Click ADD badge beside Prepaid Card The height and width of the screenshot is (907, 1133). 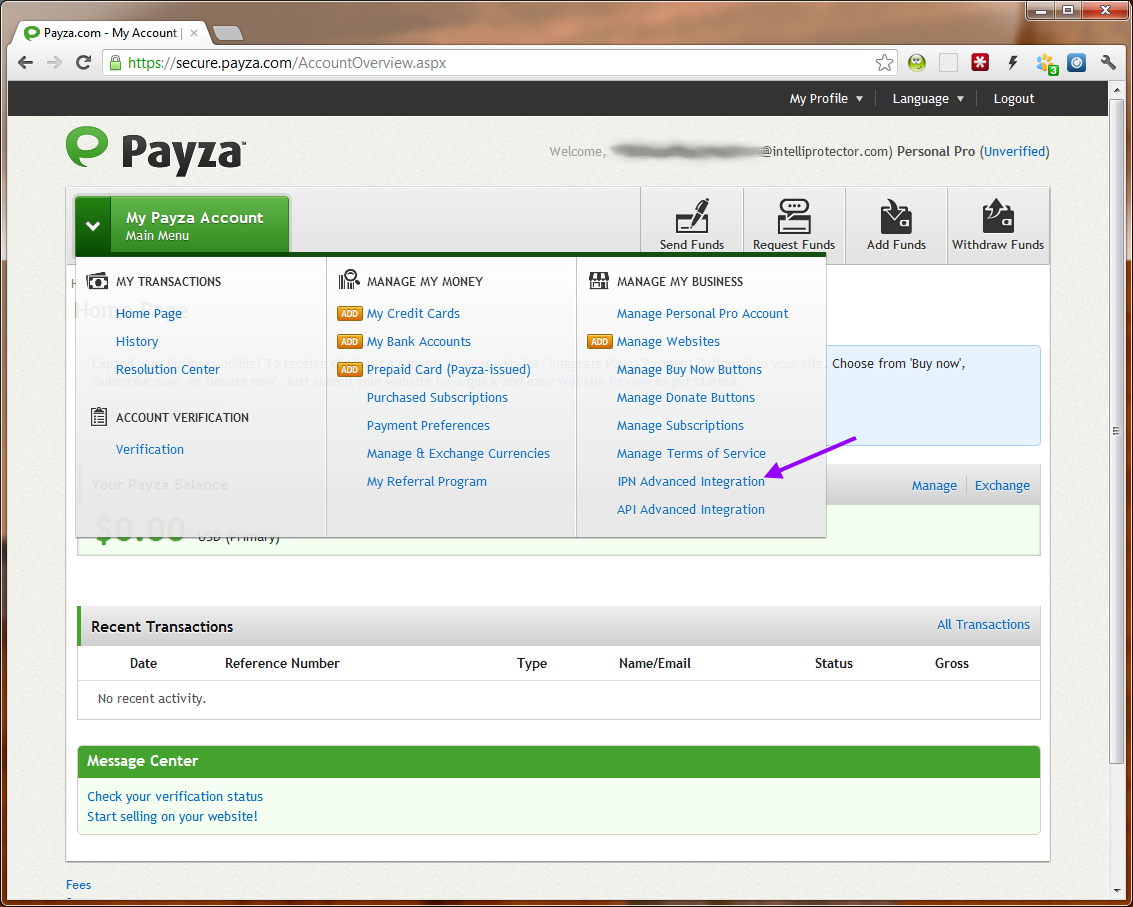[350, 369]
